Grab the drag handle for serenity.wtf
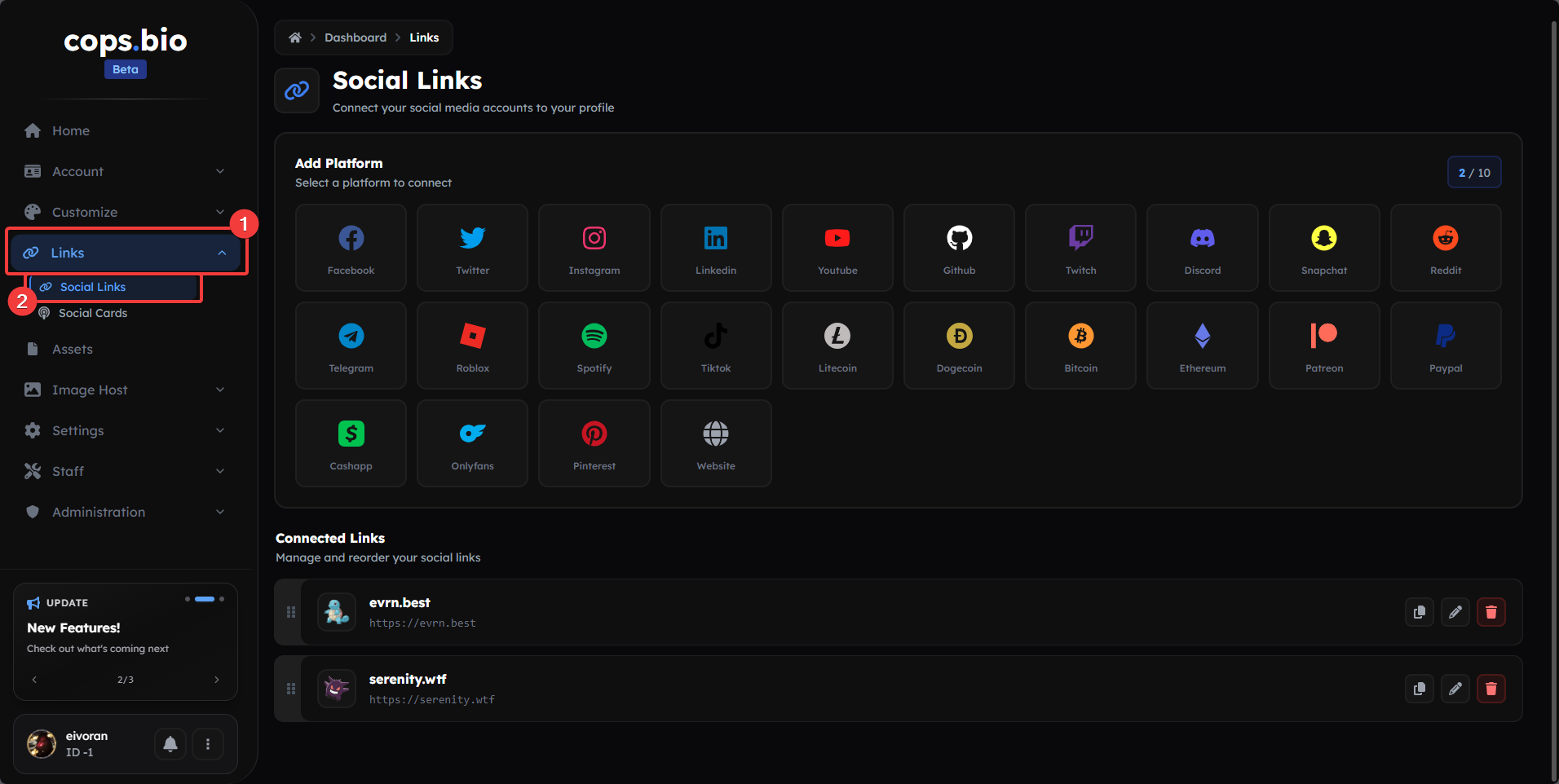This screenshot has width=1559, height=784. (291, 689)
